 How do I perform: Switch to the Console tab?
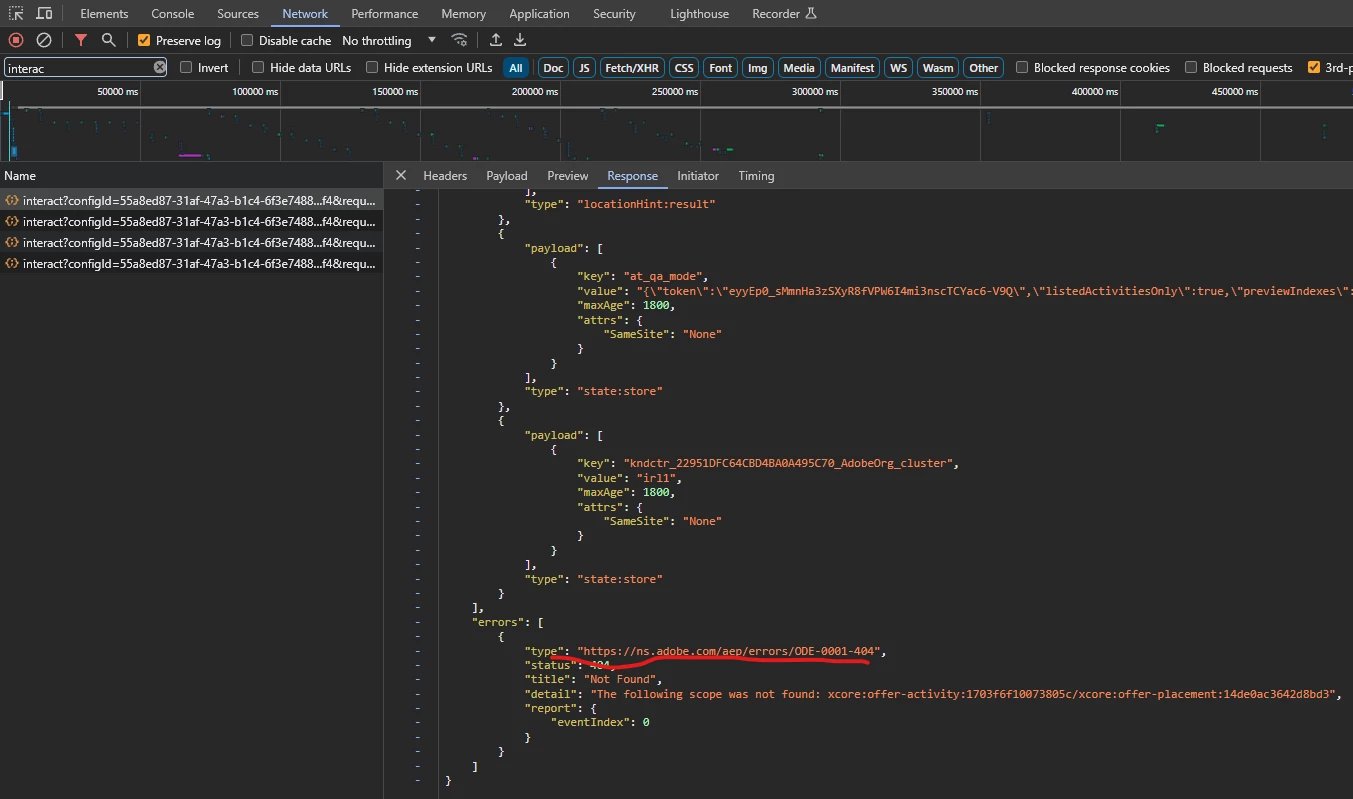click(172, 14)
